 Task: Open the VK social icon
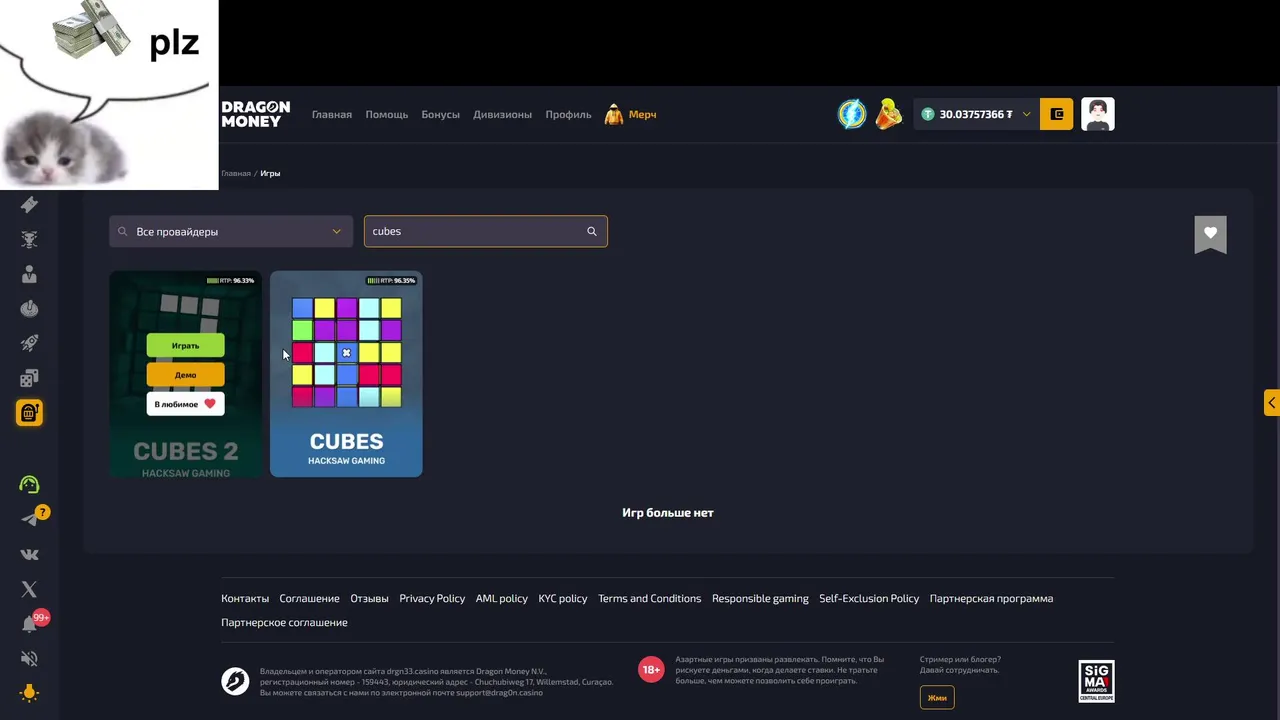(x=29, y=554)
